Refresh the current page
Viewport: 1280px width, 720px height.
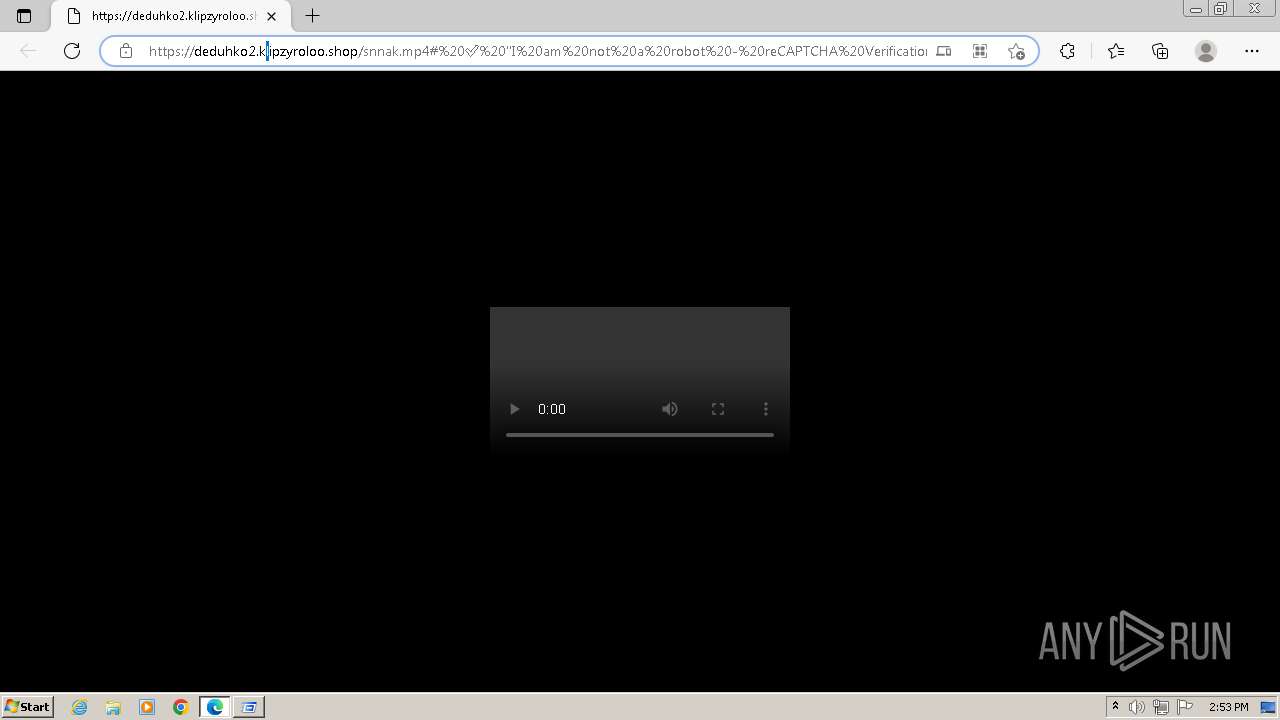72,51
